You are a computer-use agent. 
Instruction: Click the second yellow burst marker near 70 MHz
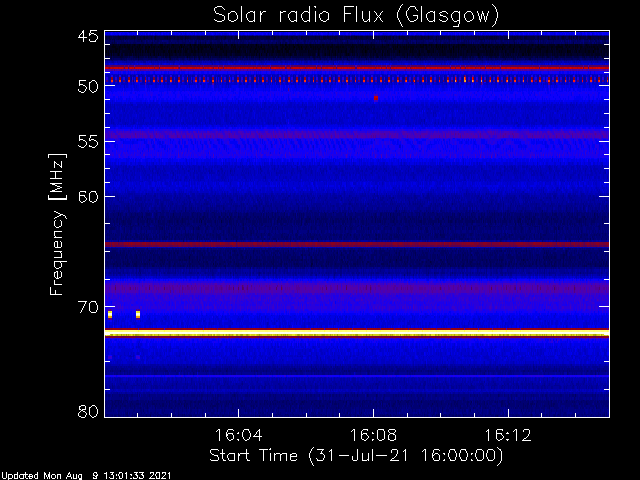(138, 314)
